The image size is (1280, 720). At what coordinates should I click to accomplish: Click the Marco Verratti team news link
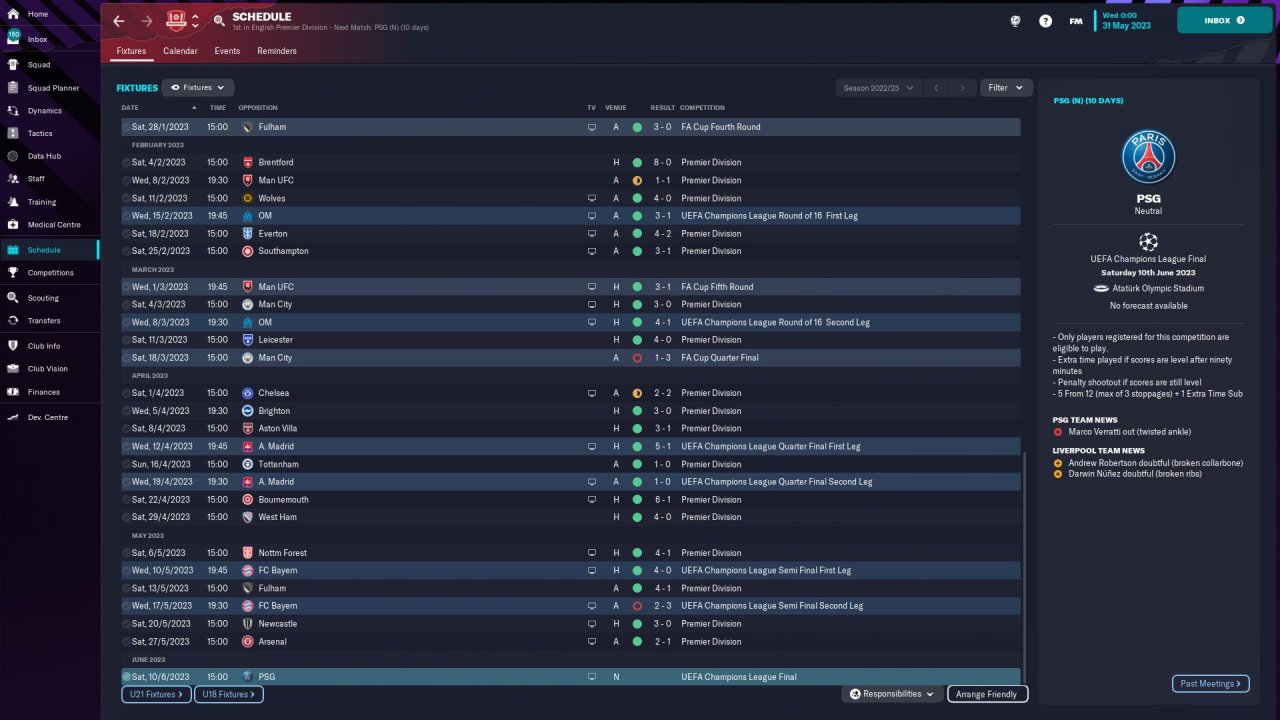(1130, 432)
